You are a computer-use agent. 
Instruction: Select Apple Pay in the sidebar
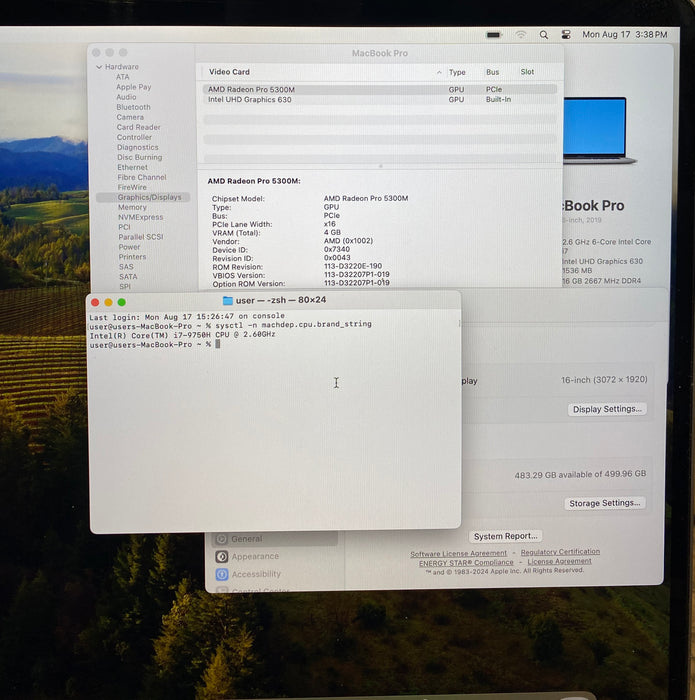click(x=133, y=87)
